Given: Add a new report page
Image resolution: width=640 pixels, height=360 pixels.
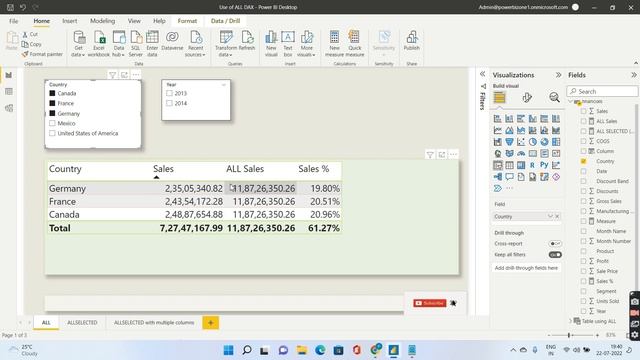Looking at the screenshot, I should pos(211,322).
